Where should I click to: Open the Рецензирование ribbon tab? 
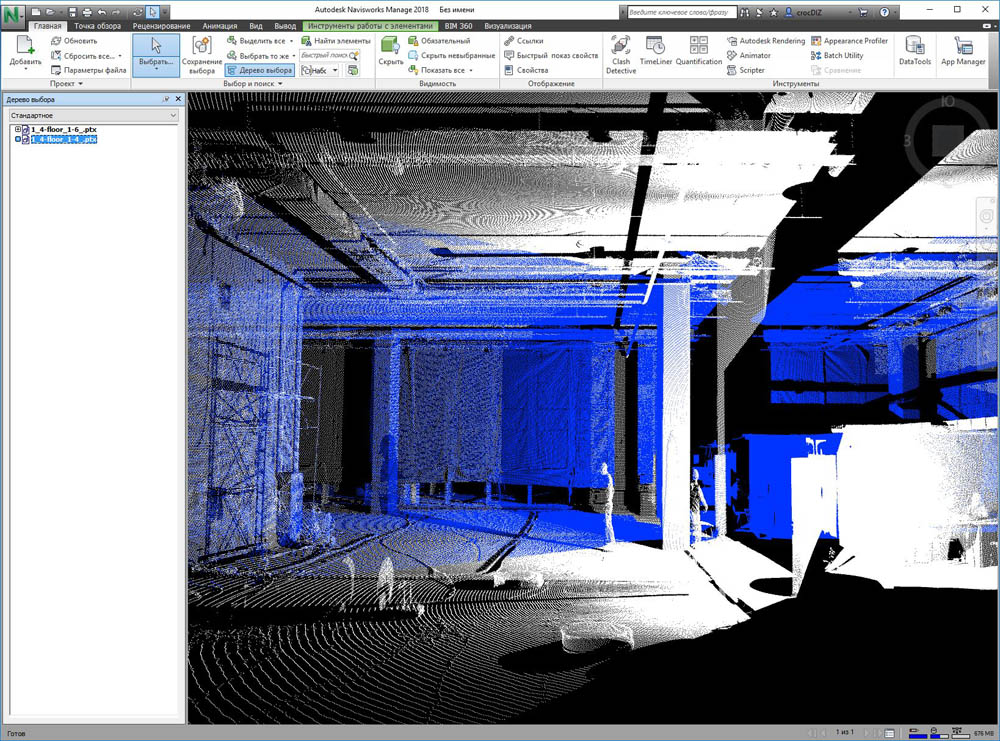point(161,26)
